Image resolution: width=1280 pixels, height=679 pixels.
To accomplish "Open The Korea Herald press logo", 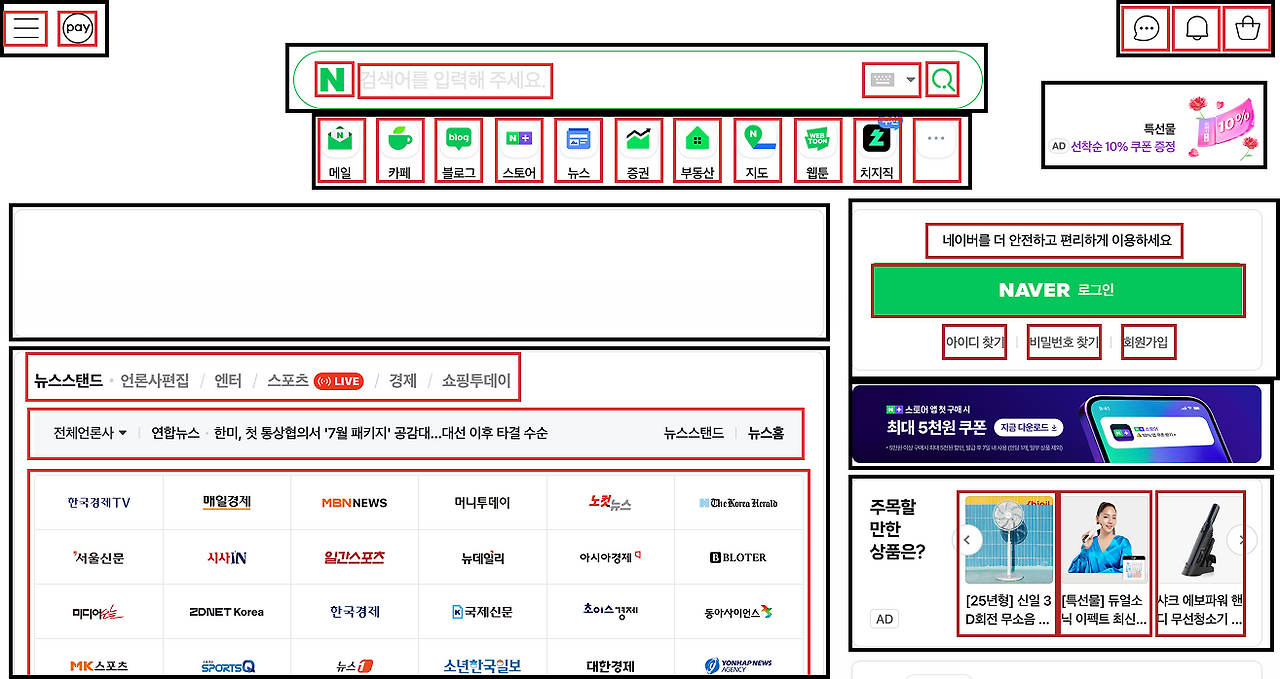I will coord(739,503).
